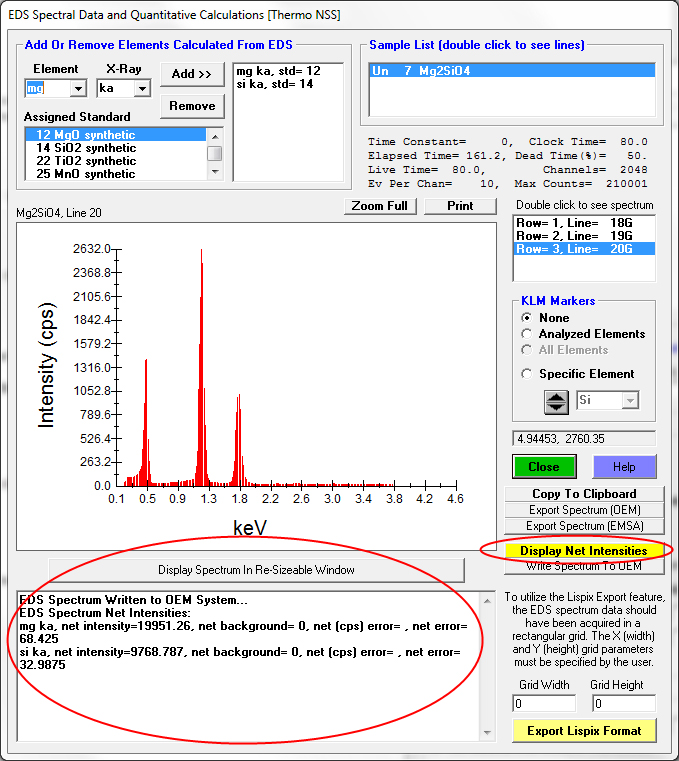Viewport: 679px width, 761px height.
Task: Print the spectrum plot
Action: (x=460, y=206)
